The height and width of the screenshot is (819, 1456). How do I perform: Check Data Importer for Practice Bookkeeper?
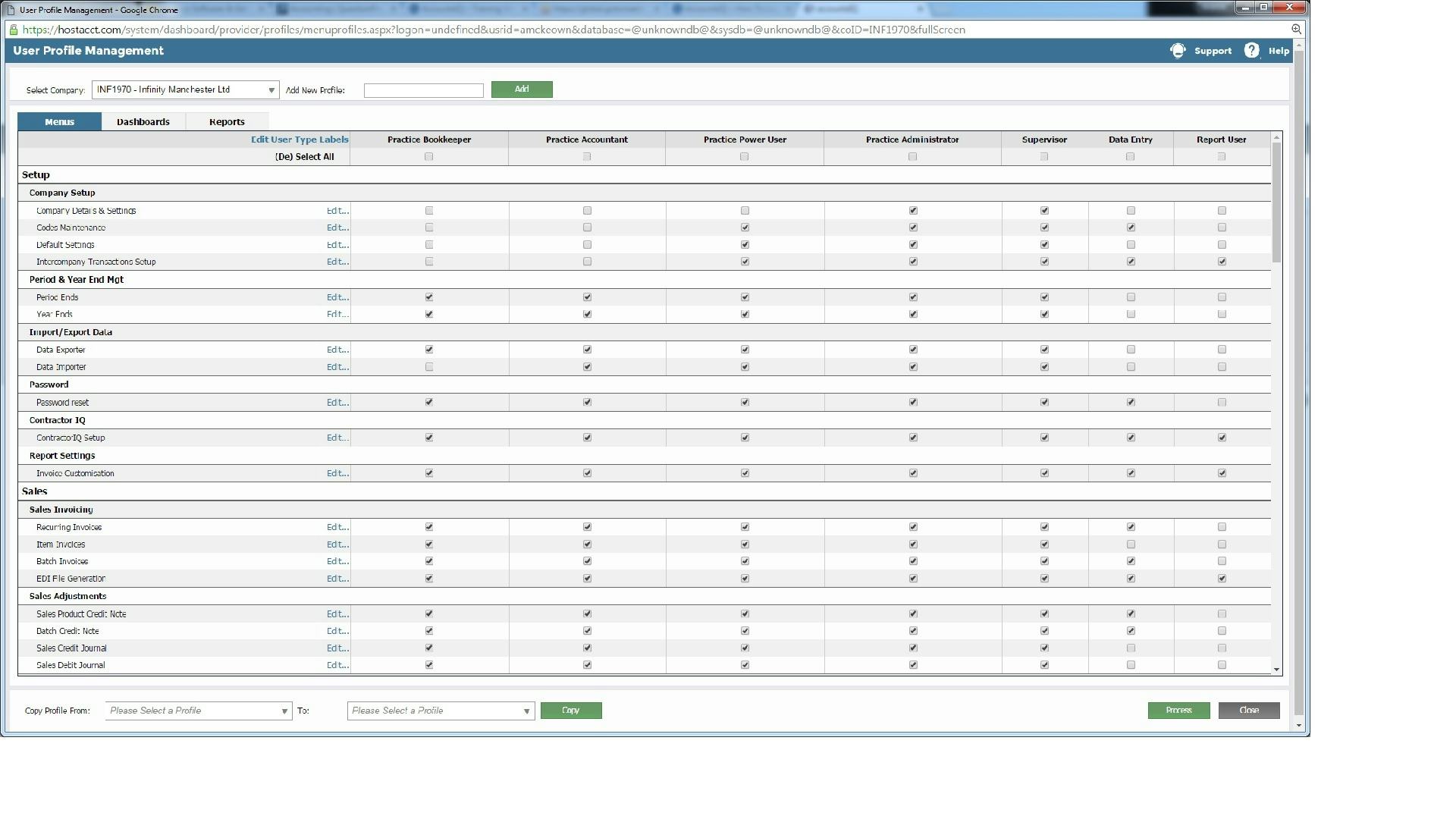429,367
